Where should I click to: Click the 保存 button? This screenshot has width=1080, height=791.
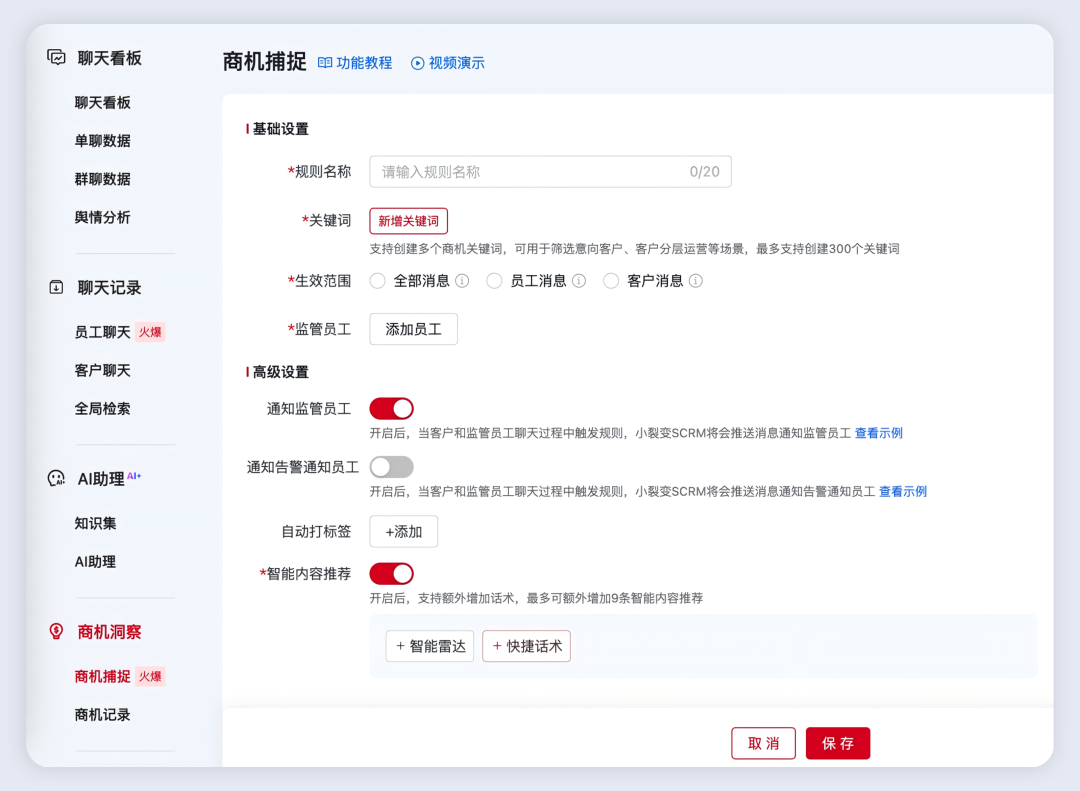coord(837,743)
